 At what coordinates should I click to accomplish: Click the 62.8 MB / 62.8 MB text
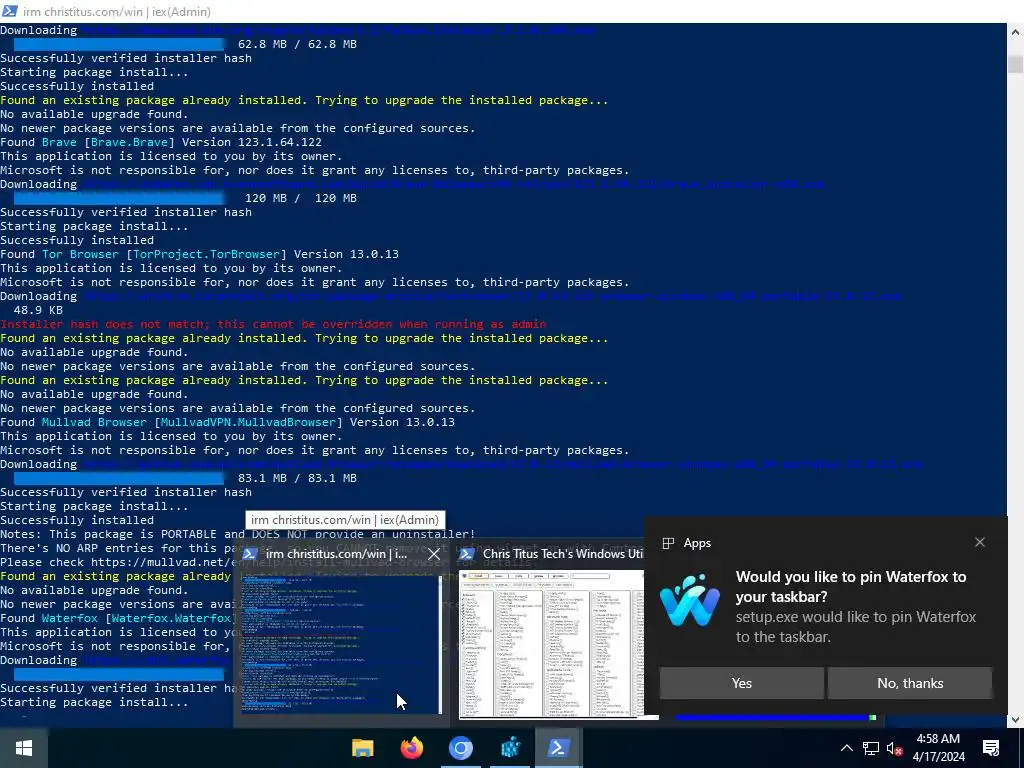tap(297, 44)
